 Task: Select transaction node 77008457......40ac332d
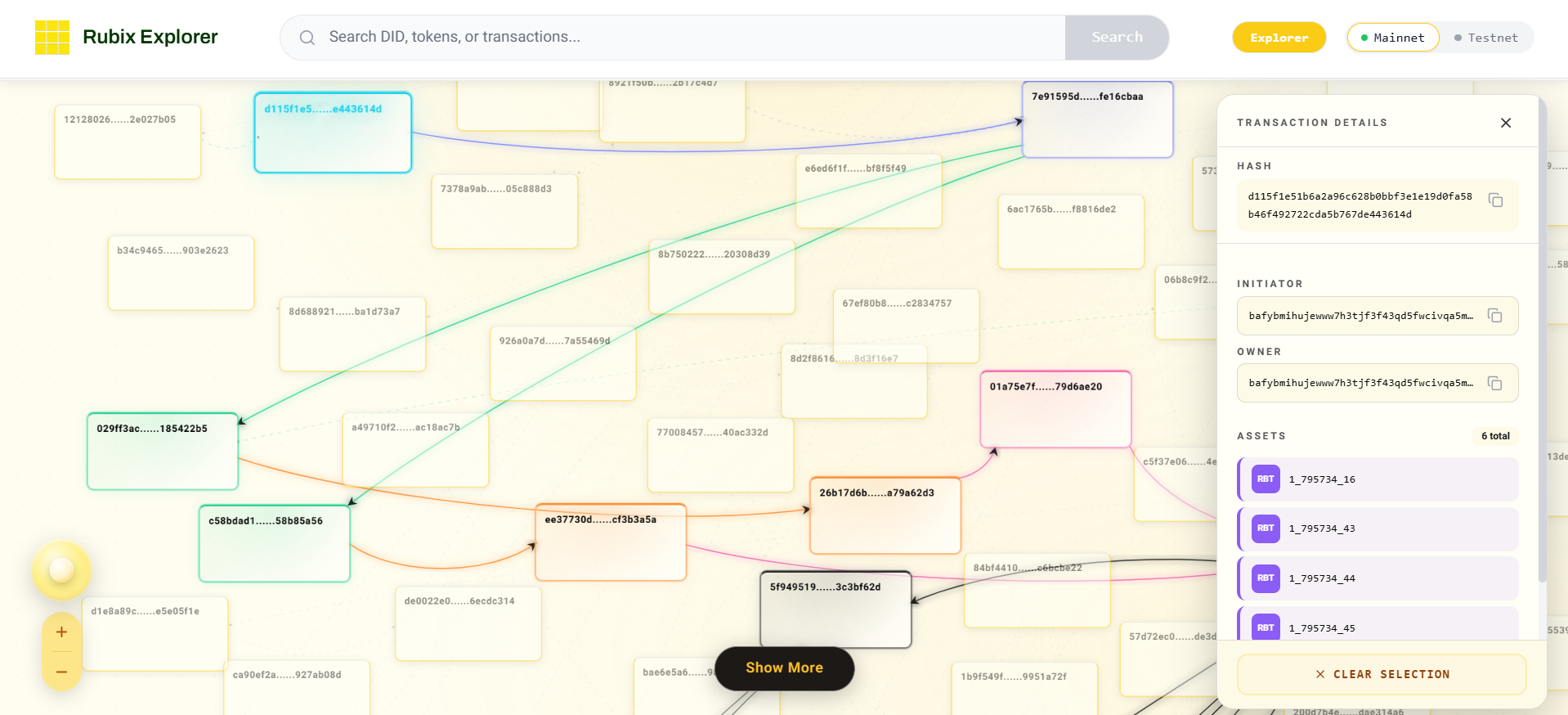point(720,455)
